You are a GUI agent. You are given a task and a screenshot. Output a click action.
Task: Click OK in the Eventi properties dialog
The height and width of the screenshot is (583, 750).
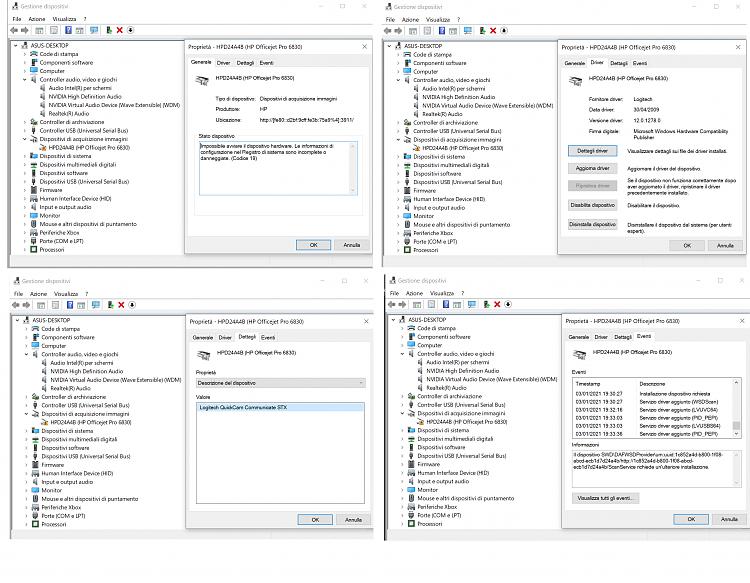[691, 519]
